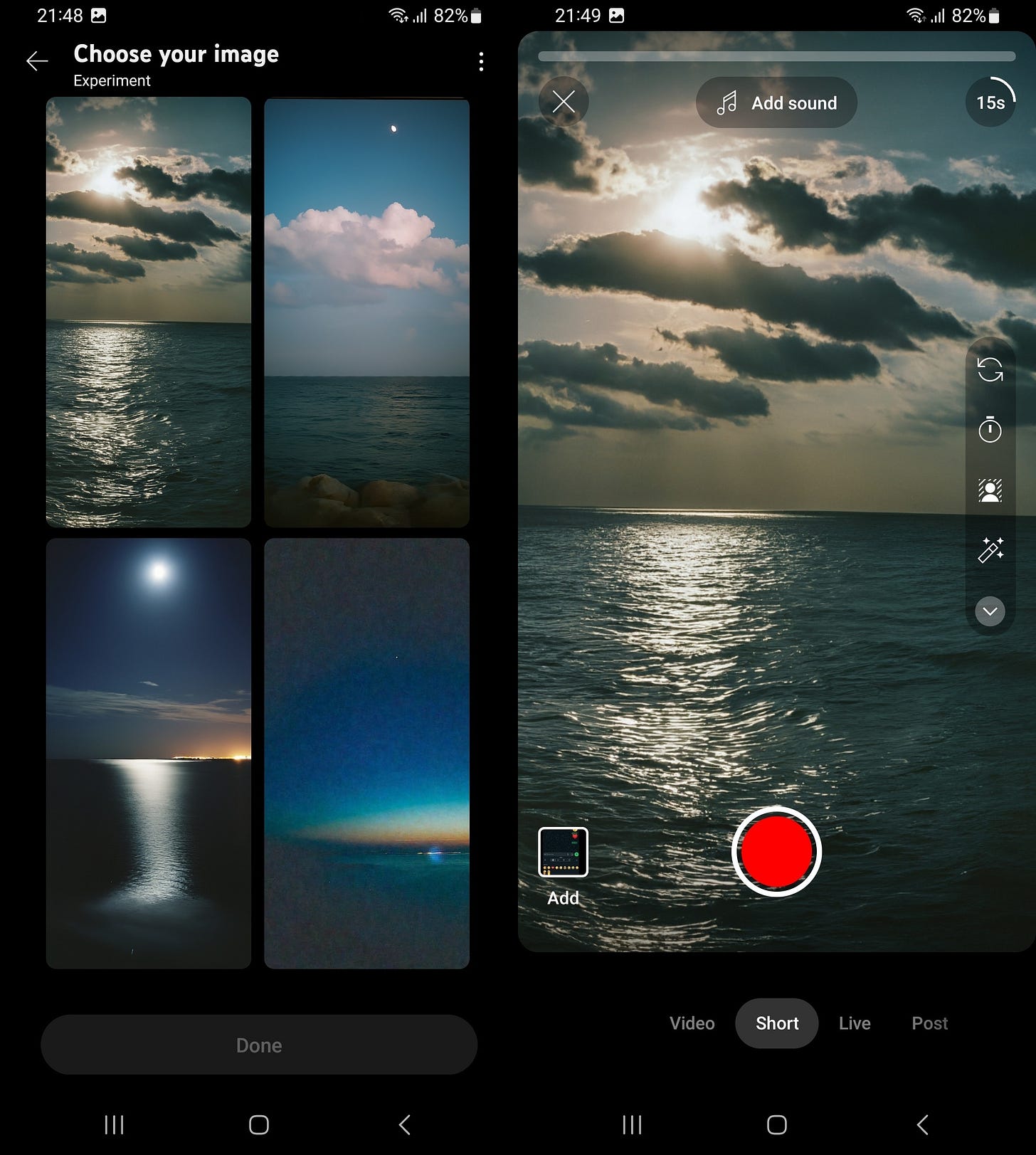Tap system back on right phone
The height and width of the screenshot is (1155, 1036).
922,1124
